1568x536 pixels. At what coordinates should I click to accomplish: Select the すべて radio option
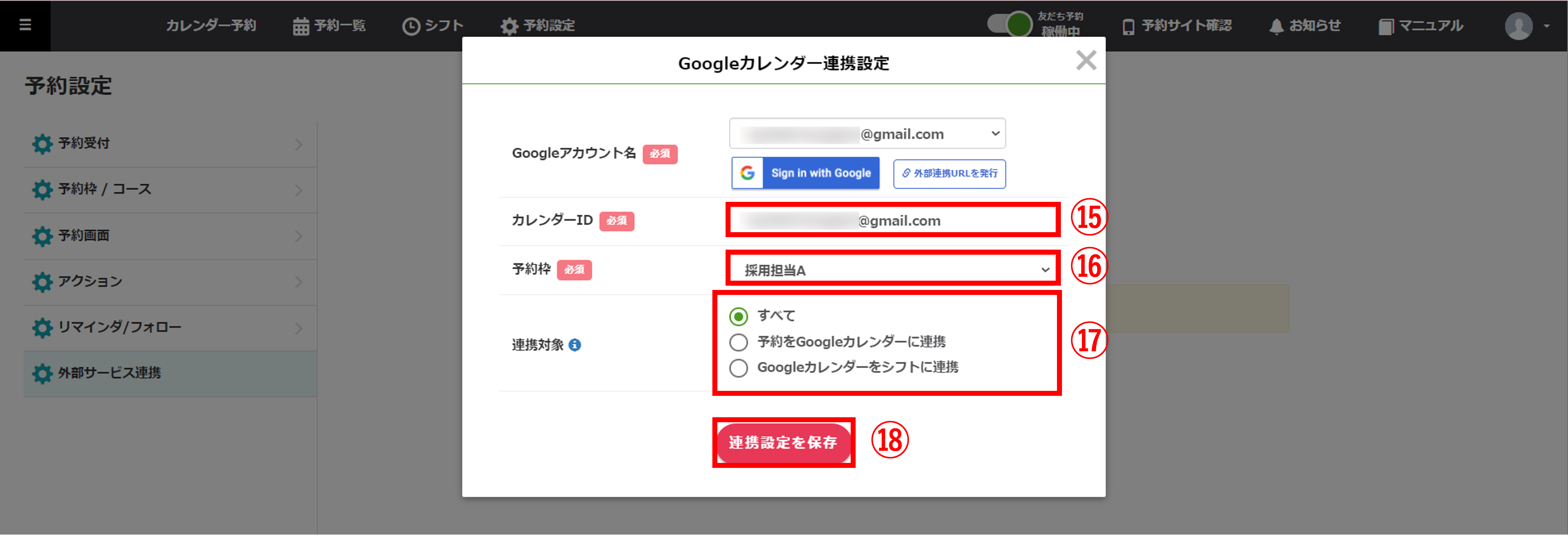738,316
